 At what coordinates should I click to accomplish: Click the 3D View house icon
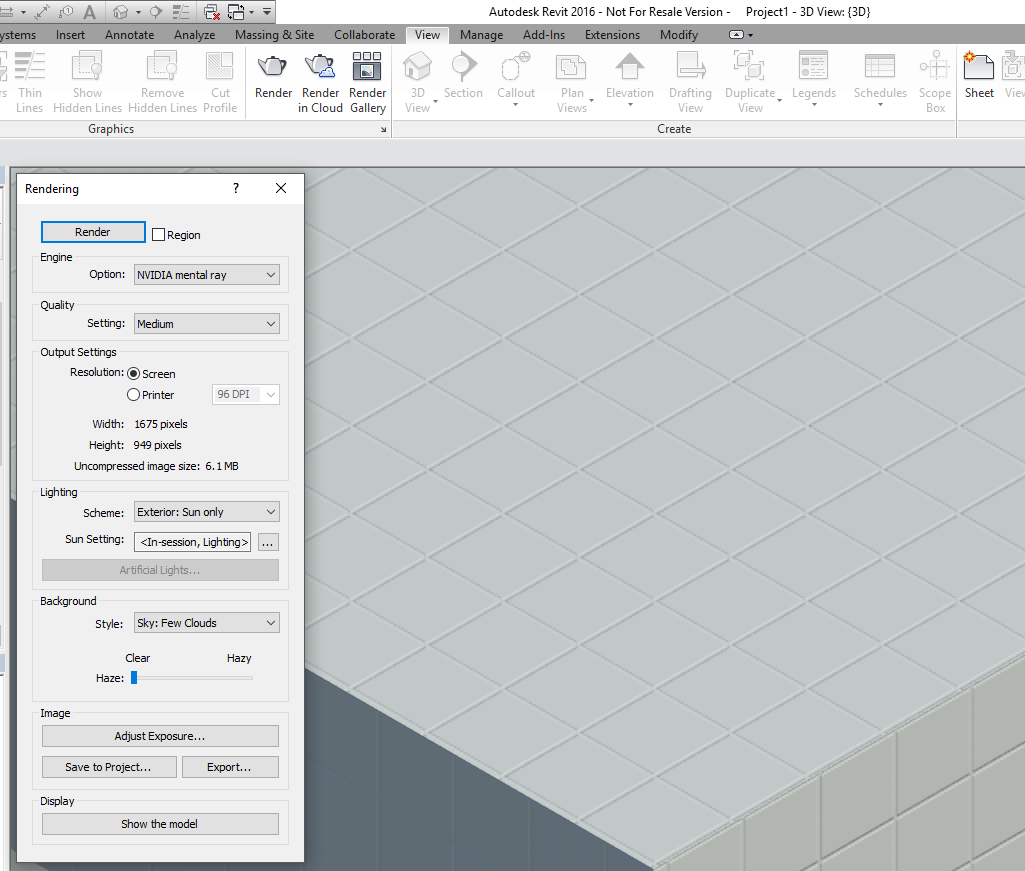coord(417,67)
